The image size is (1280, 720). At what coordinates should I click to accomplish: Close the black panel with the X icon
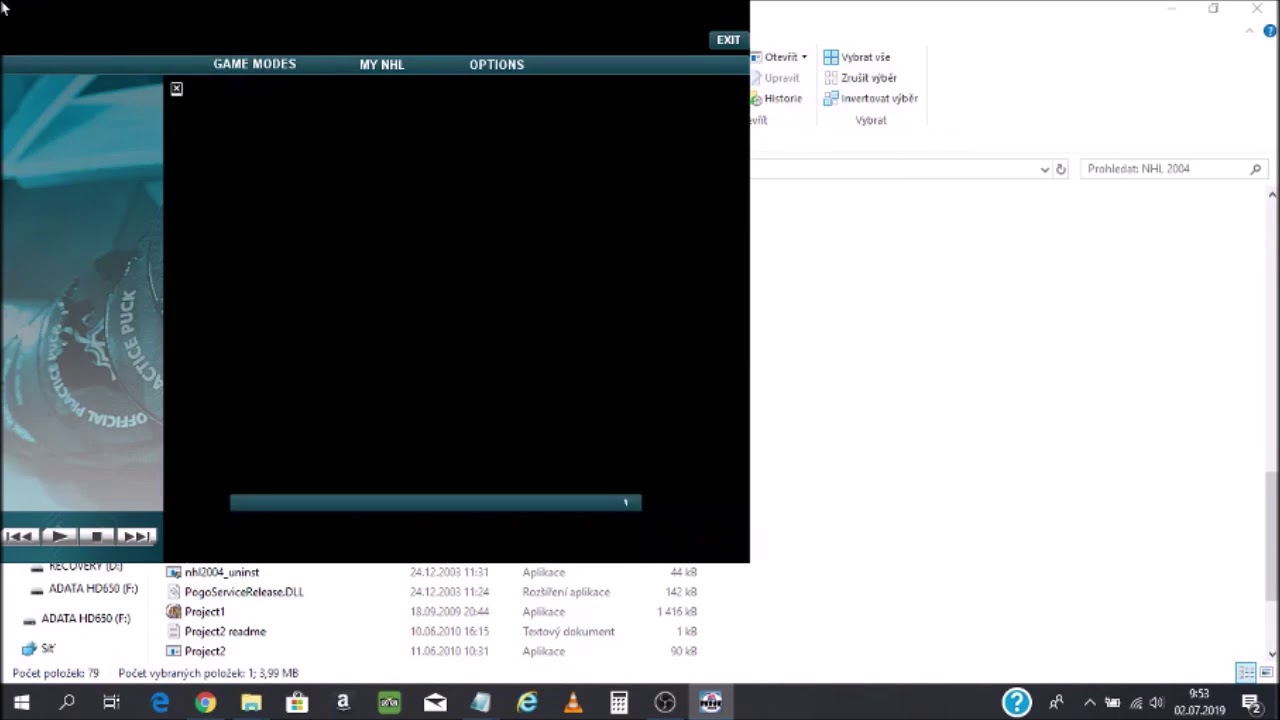(176, 89)
